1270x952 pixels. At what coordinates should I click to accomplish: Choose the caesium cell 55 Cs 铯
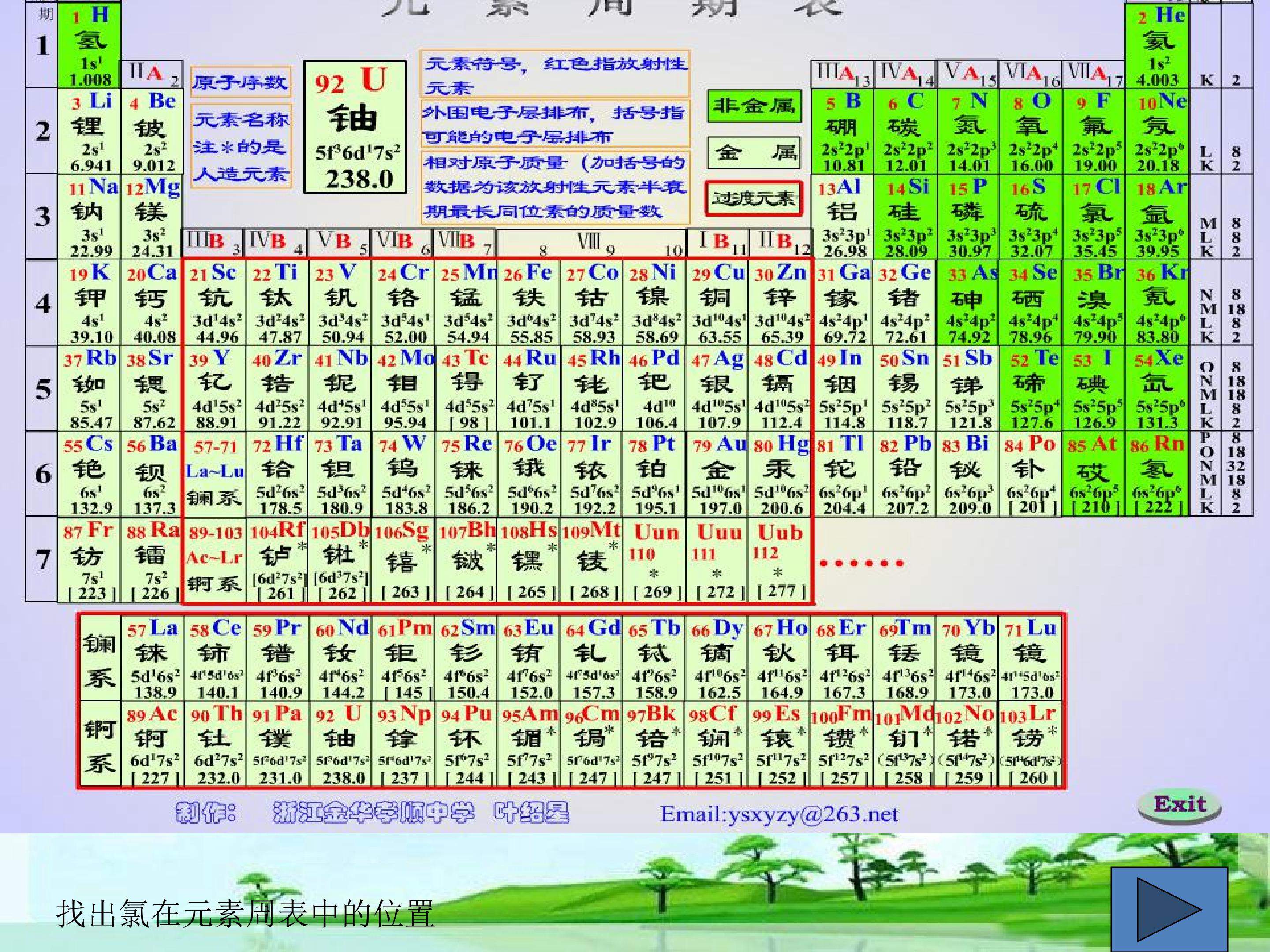point(90,473)
